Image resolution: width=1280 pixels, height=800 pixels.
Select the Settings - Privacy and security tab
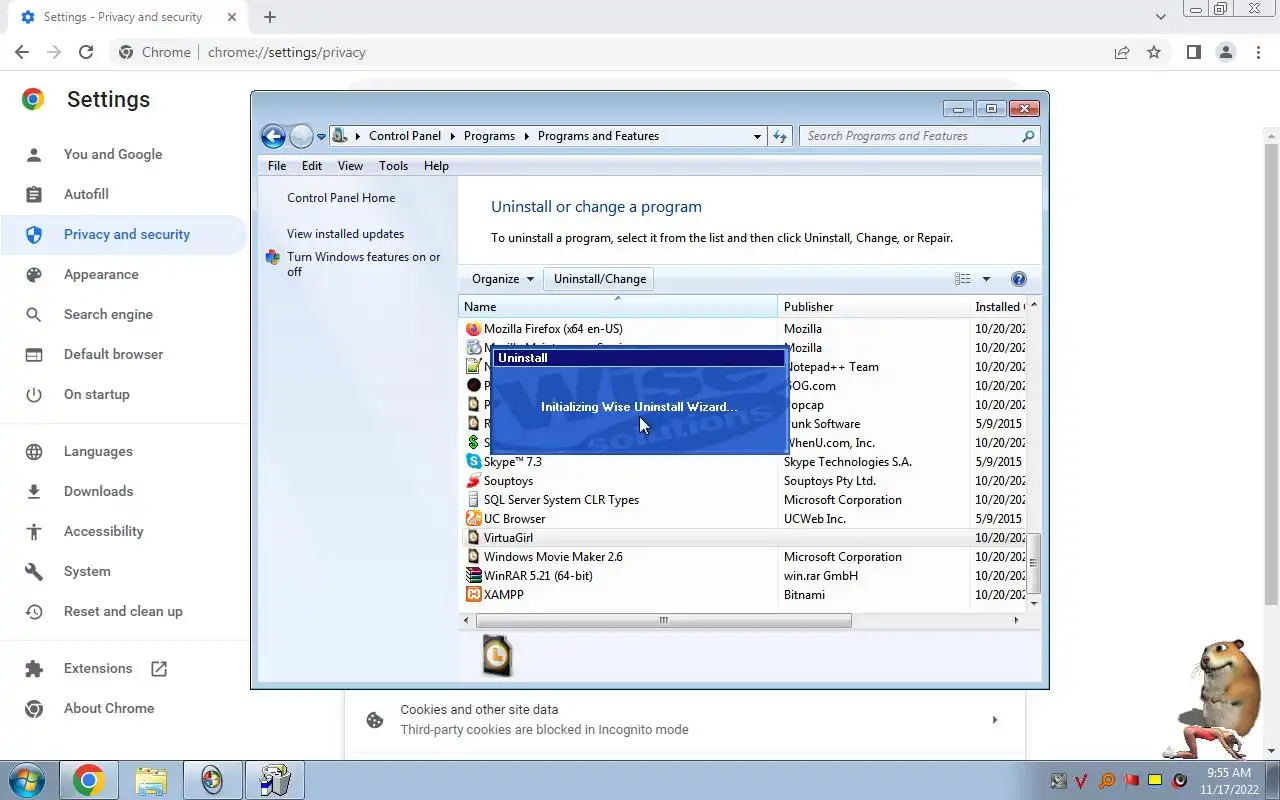coord(125,17)
